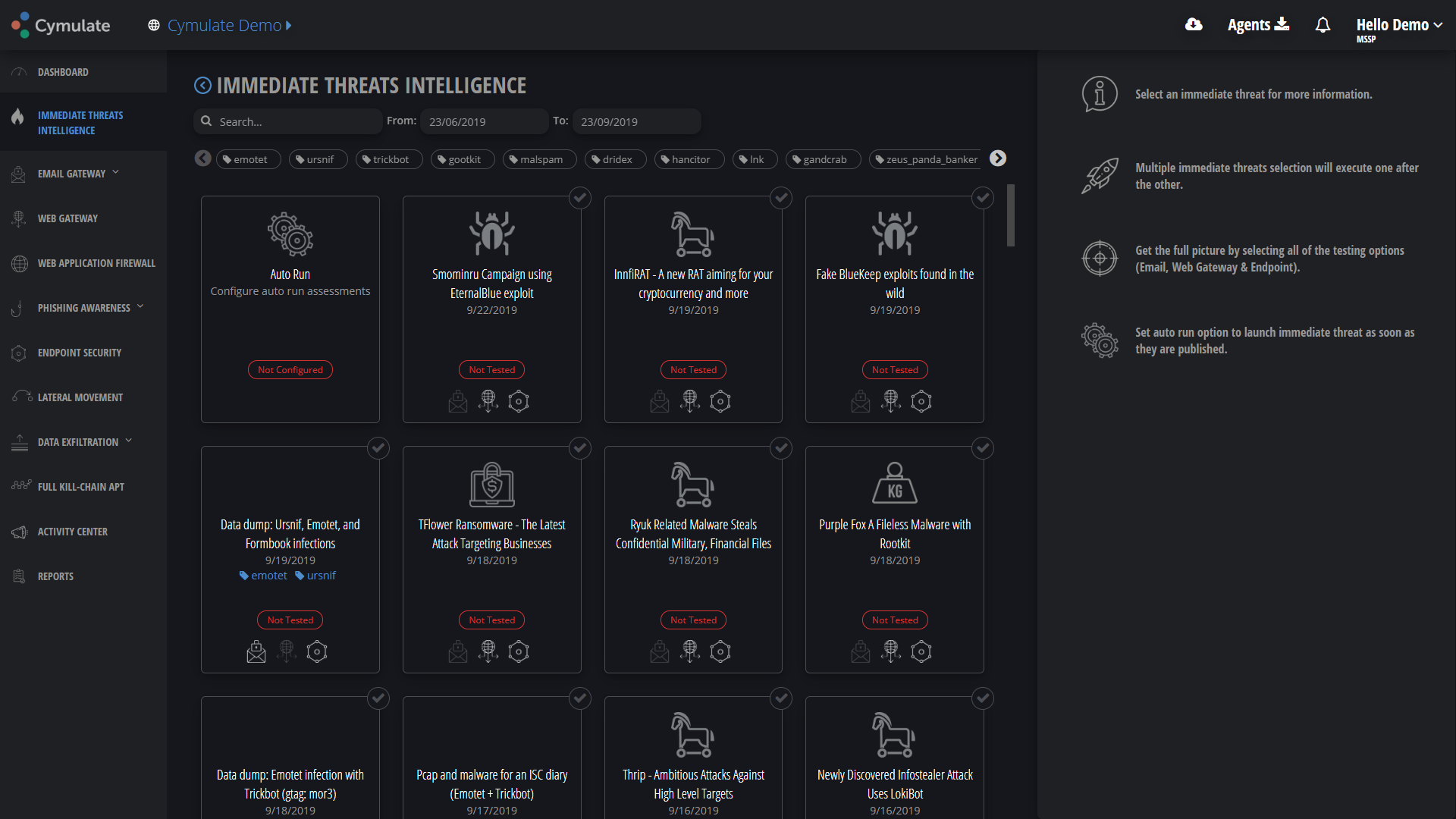
Task: Click web gateway icon on TFlower Ransomware card
Action: click(x=488, y=651)
